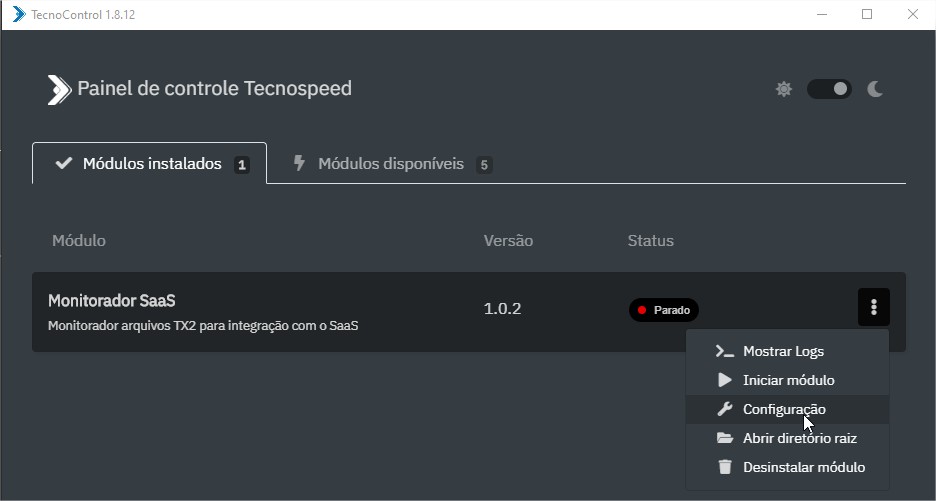Click the Versão column header

pyautogui.click(x=508, y=241)
